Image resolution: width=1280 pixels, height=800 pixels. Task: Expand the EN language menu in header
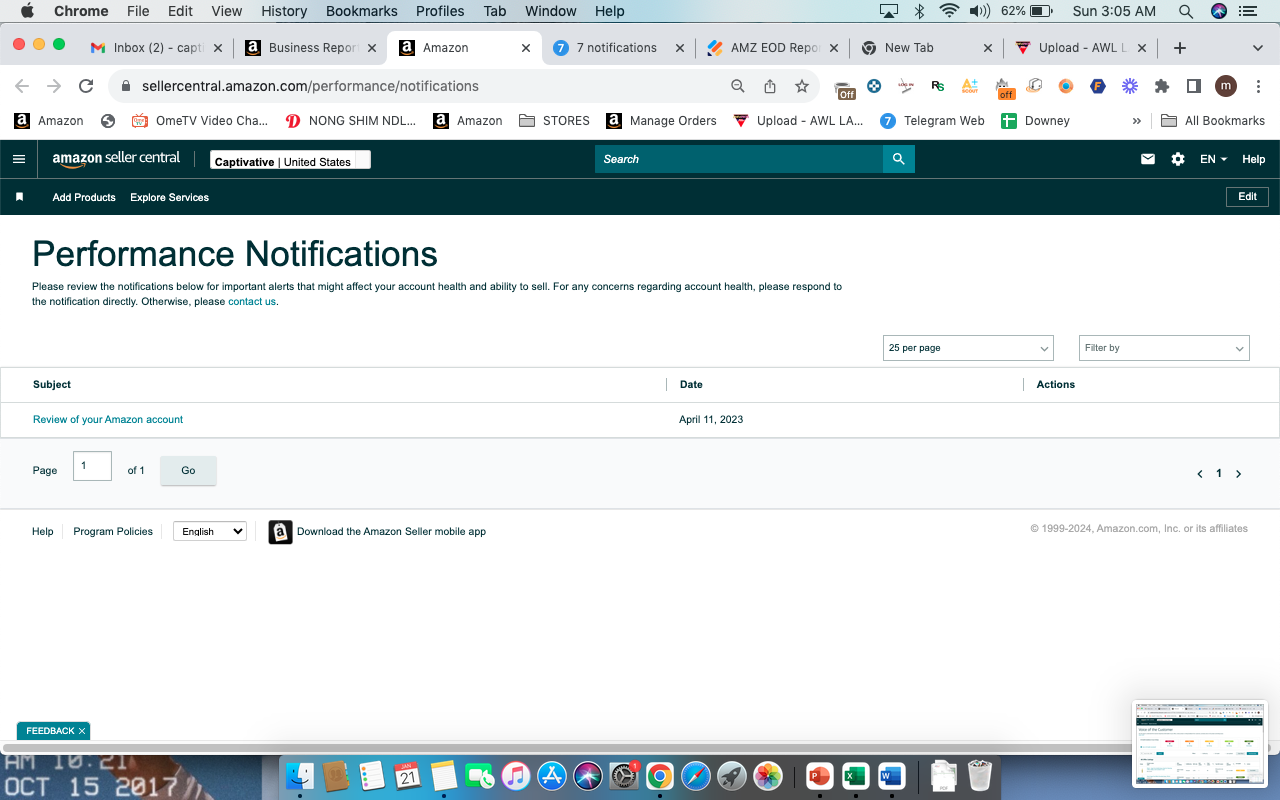pos(1213,159)
